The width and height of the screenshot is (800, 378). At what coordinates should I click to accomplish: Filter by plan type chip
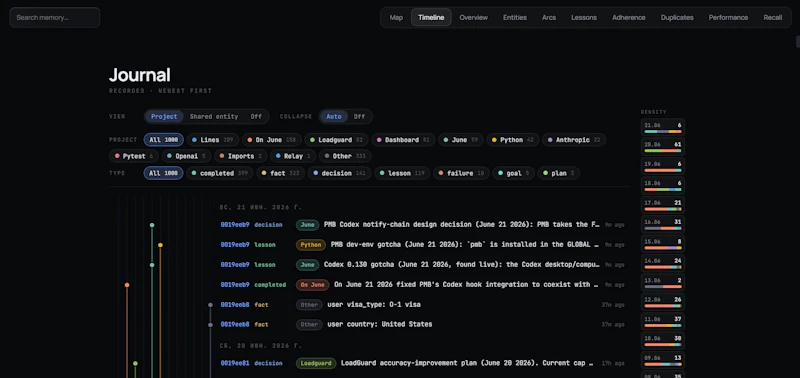558,173
